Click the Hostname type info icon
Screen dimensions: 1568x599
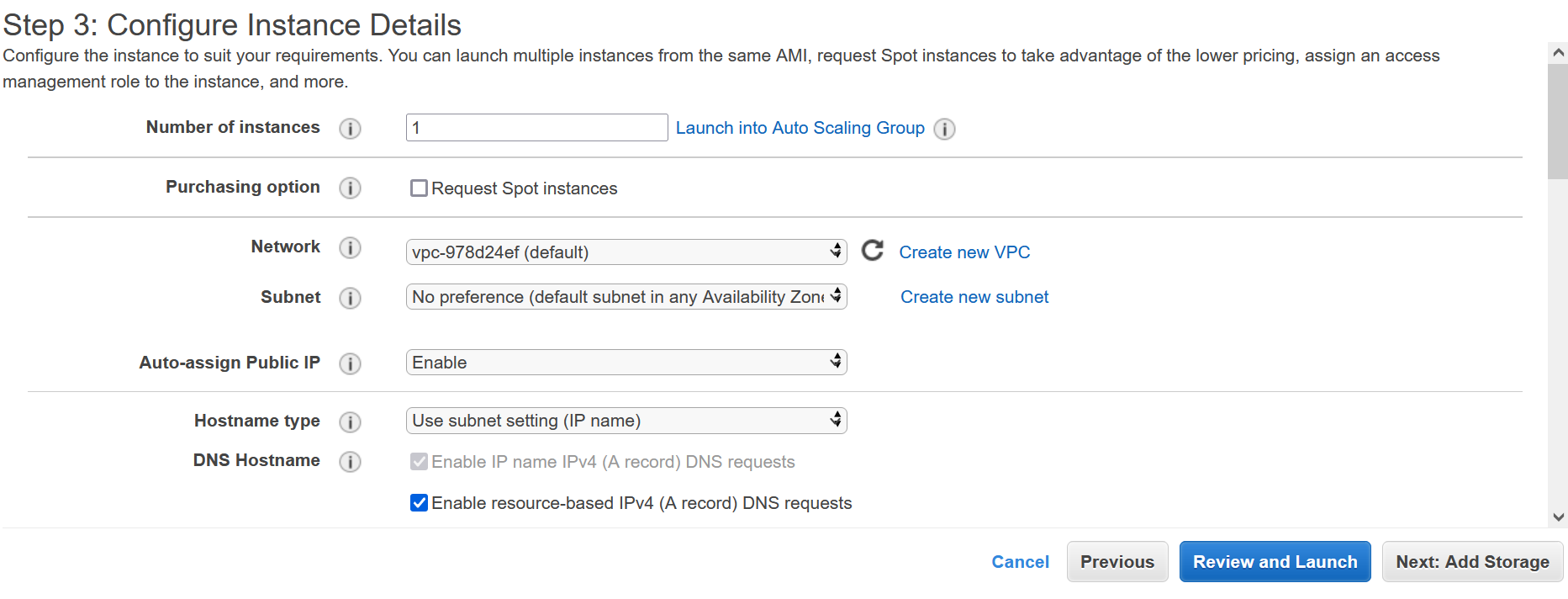point(350,422)
